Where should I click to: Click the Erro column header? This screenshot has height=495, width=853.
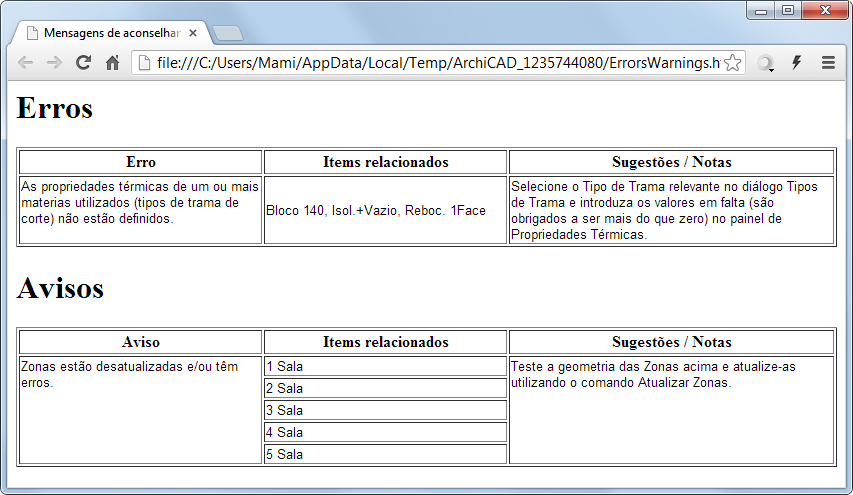(x=140, y=162)
